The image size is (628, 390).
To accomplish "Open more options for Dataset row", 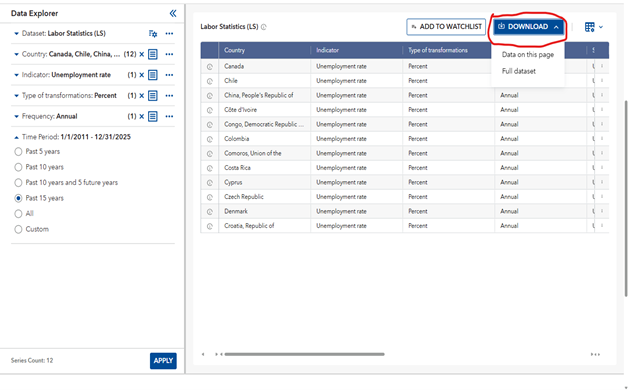I will (169, 34).
